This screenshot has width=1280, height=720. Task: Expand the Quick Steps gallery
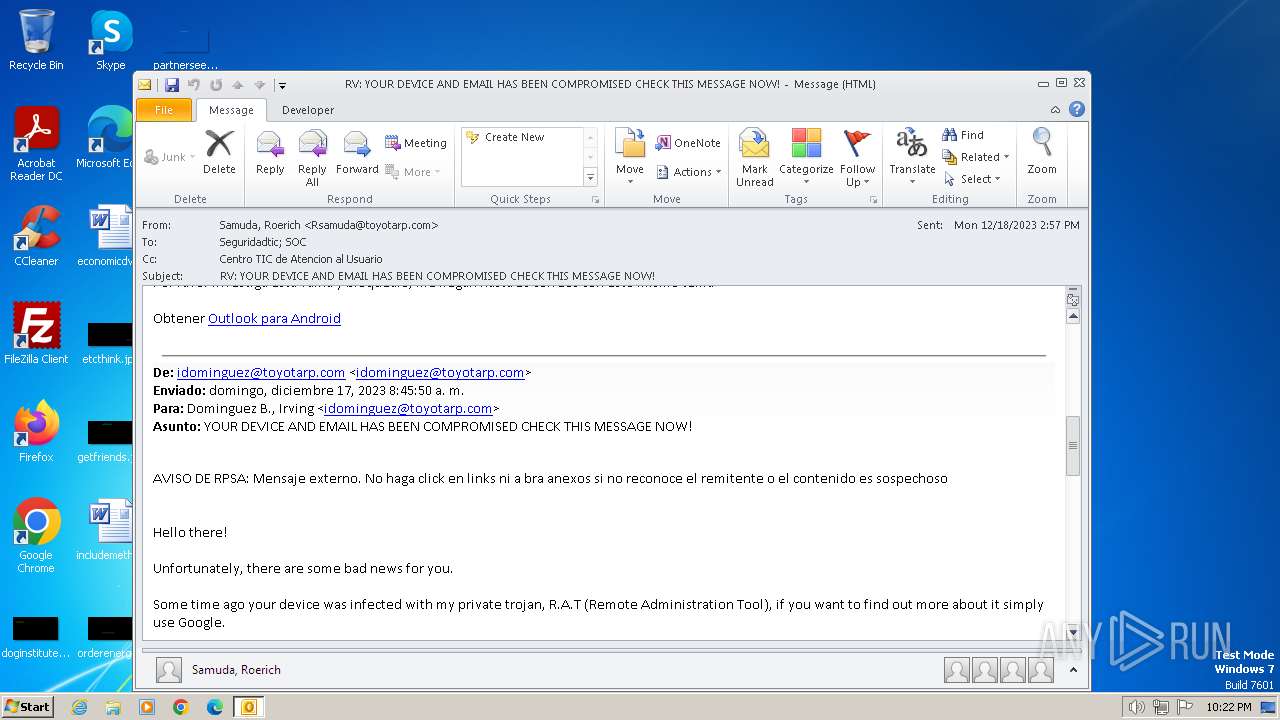pyautogui.click(x=590, y=177)
